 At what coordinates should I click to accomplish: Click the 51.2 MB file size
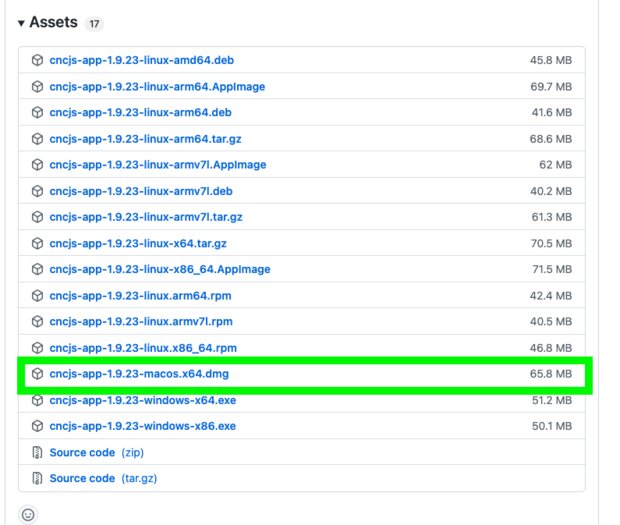pos(552,400)
